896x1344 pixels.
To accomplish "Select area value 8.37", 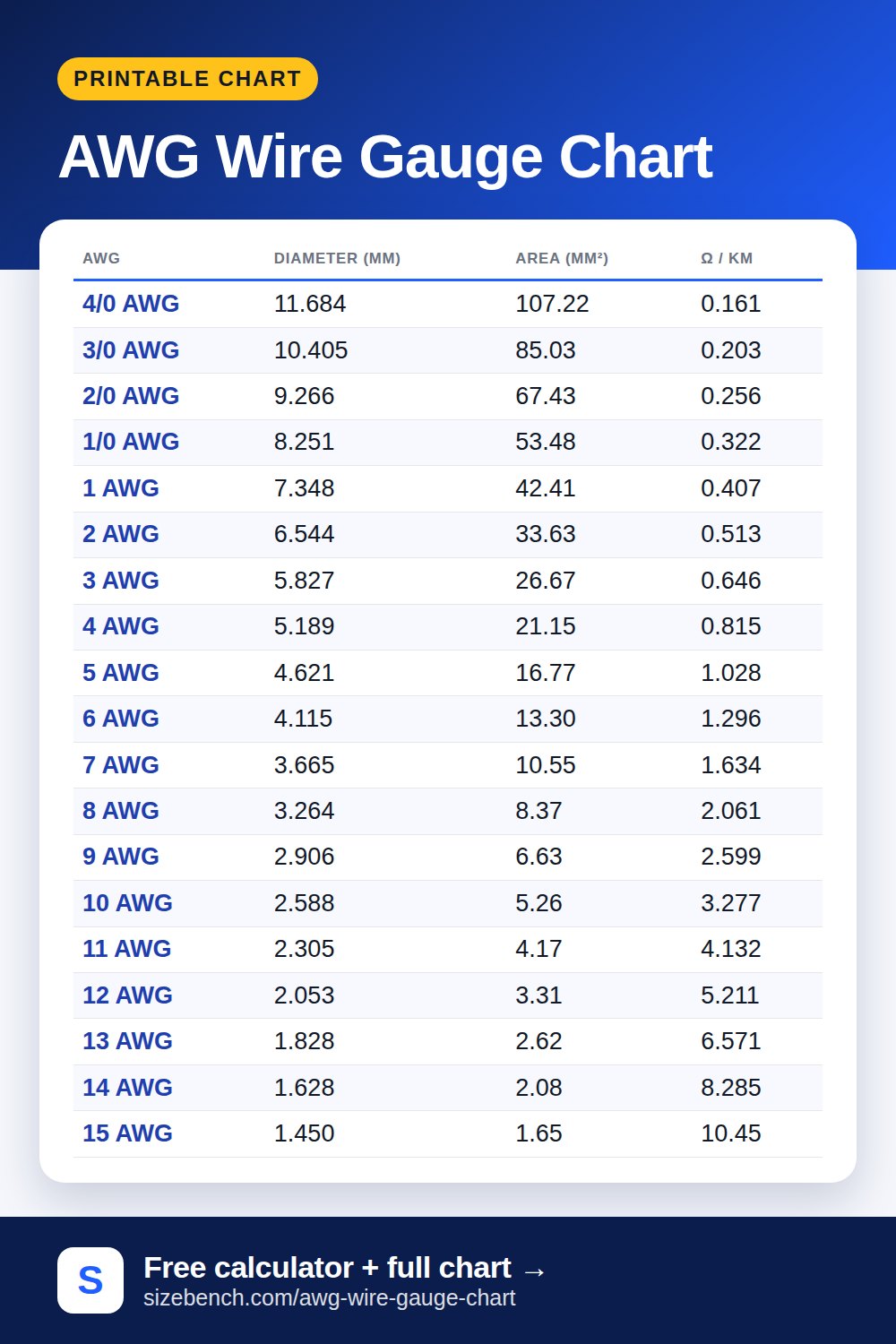I will tap(538, 811).
